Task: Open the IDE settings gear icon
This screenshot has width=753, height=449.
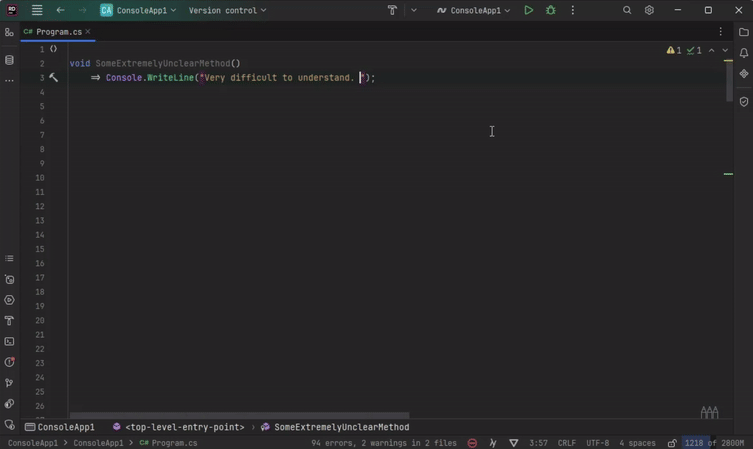Action: click(x=649, y=10)
